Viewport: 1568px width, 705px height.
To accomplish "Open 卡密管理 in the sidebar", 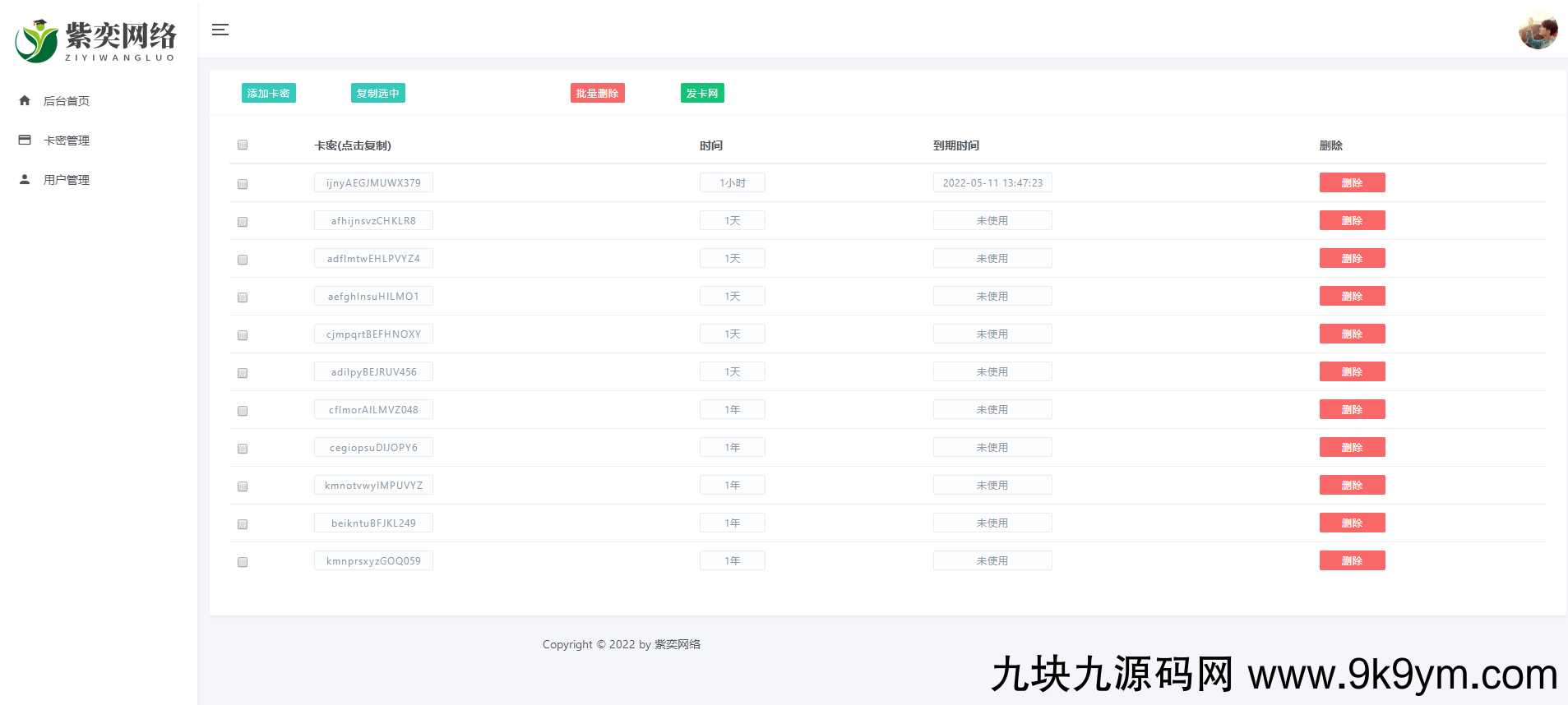I will point(67,141).
